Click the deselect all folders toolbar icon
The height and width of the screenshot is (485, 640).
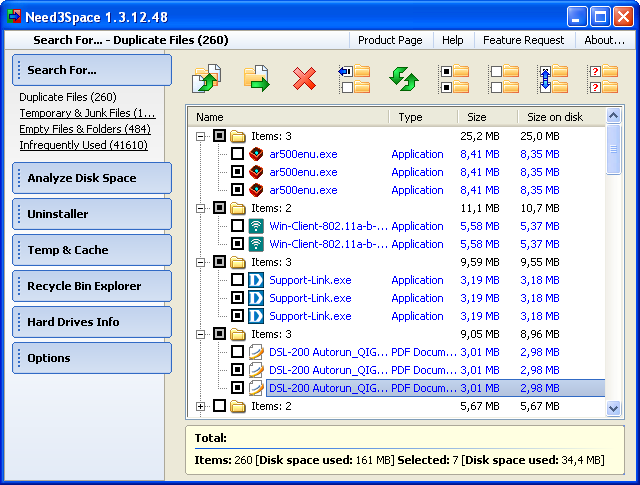click(504, 79)
